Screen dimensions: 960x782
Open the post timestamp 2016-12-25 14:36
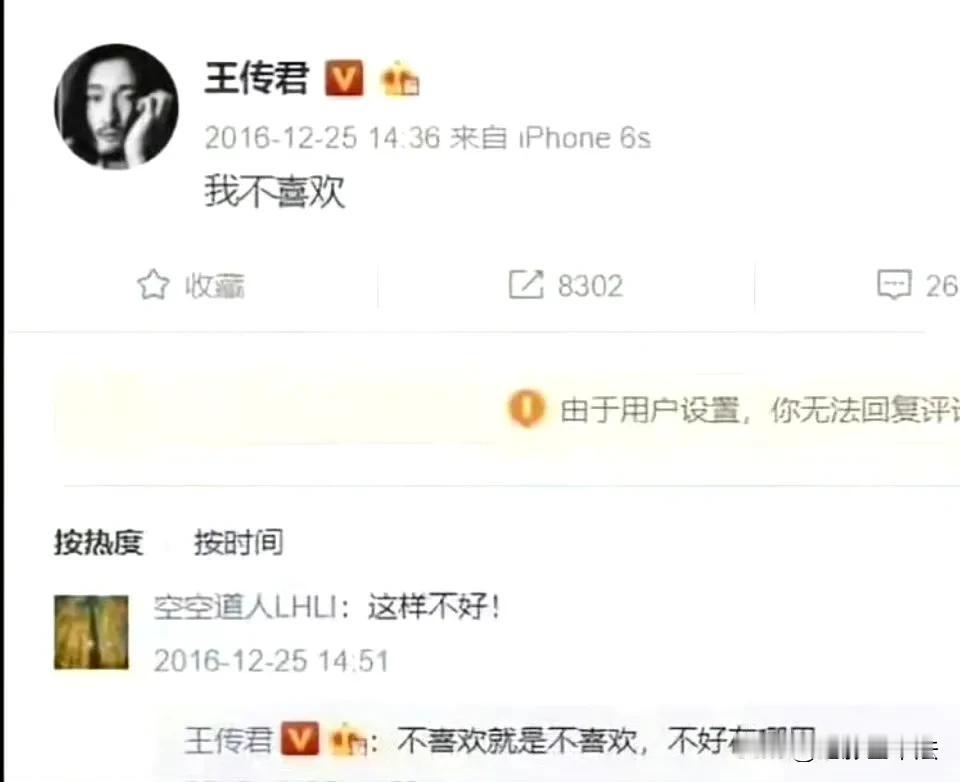[x=322, y=138]
